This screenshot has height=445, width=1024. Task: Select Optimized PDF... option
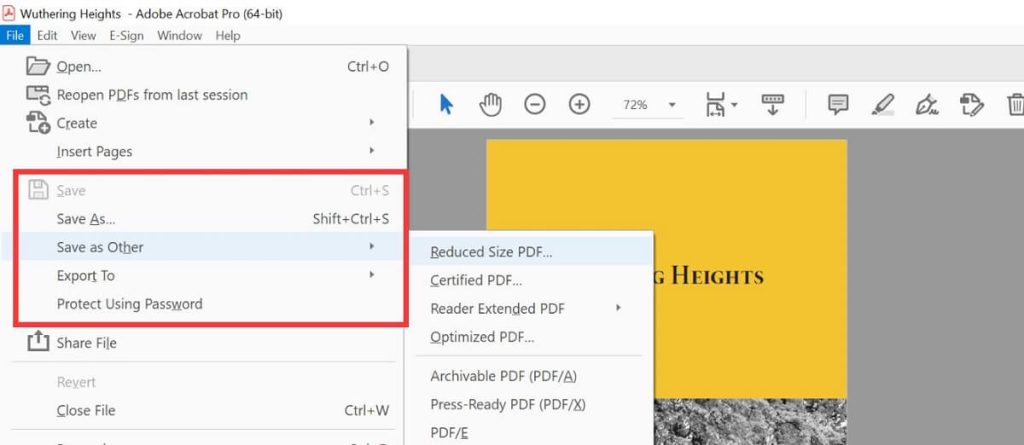tap(532, 337)
